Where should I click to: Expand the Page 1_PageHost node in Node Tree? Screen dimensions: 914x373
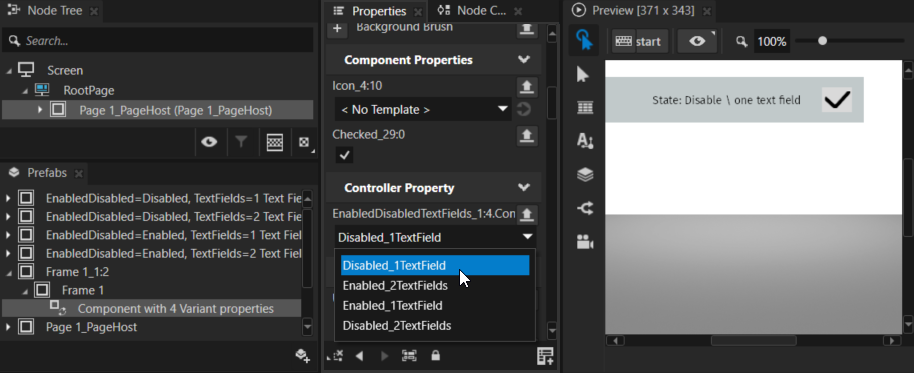pyautogui.click(x=40, y=110)
